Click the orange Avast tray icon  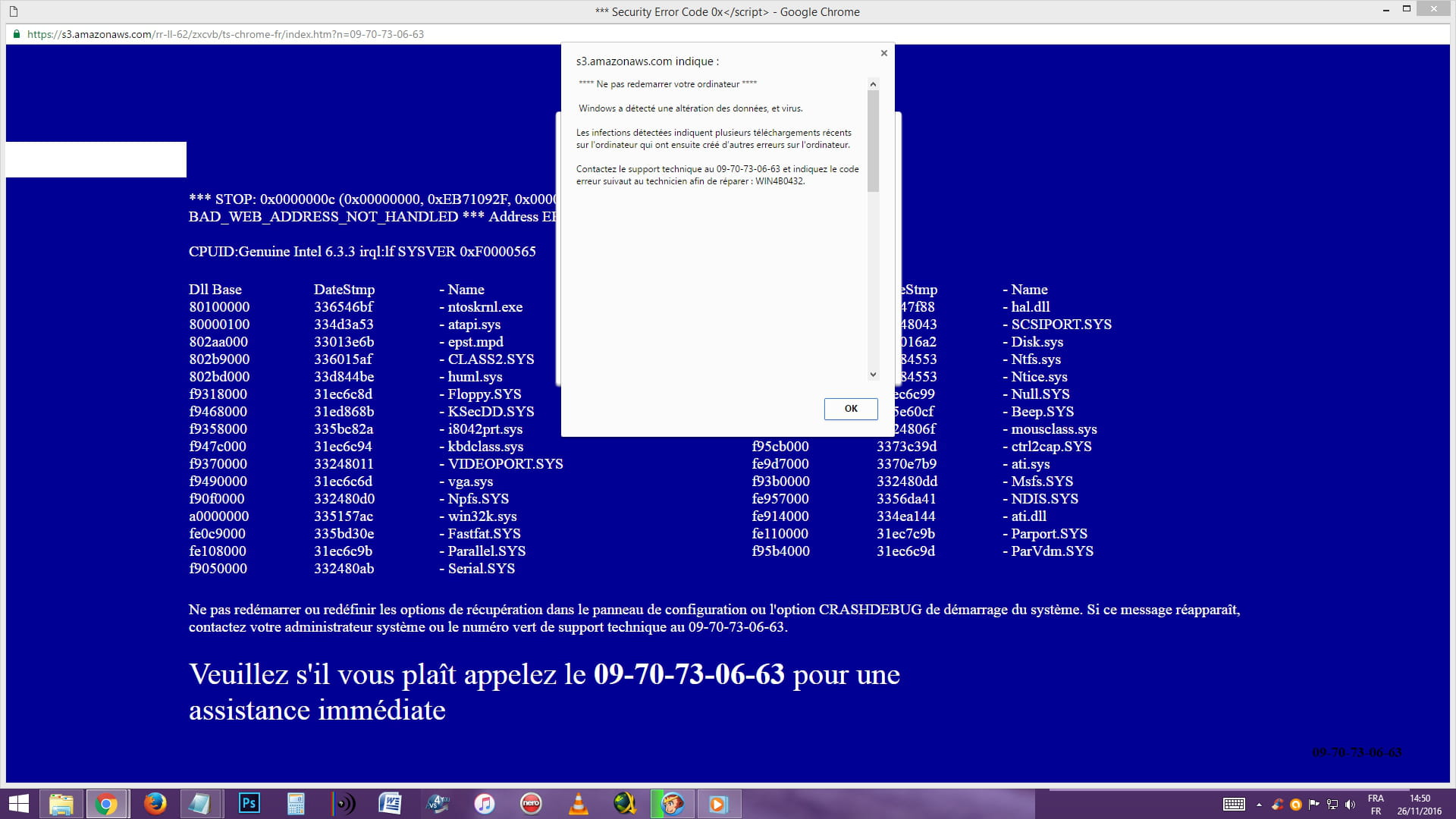[1295, 805]
